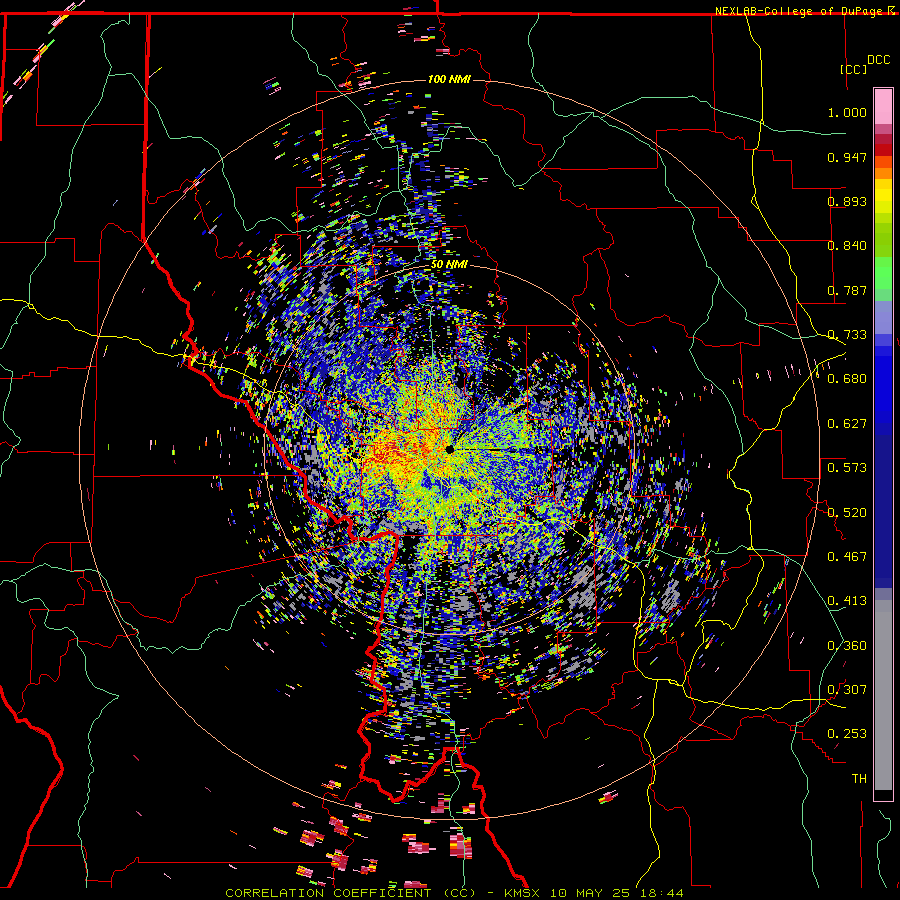Click the 100 NMI range ring label
This screenshot has height=900, width=900.
(449, 79)
